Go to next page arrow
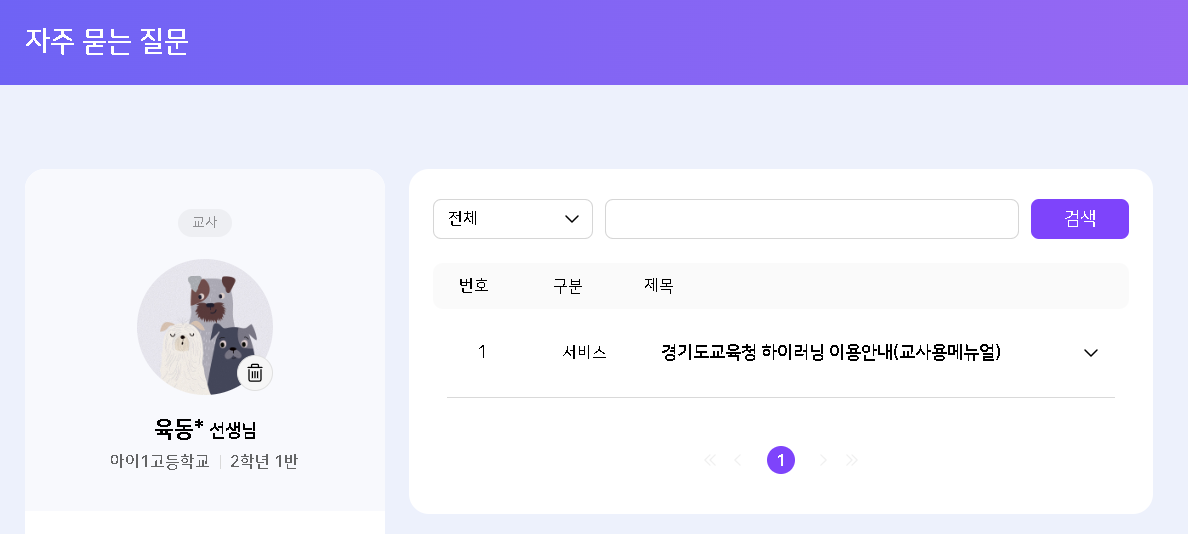 tap(823, 460)
